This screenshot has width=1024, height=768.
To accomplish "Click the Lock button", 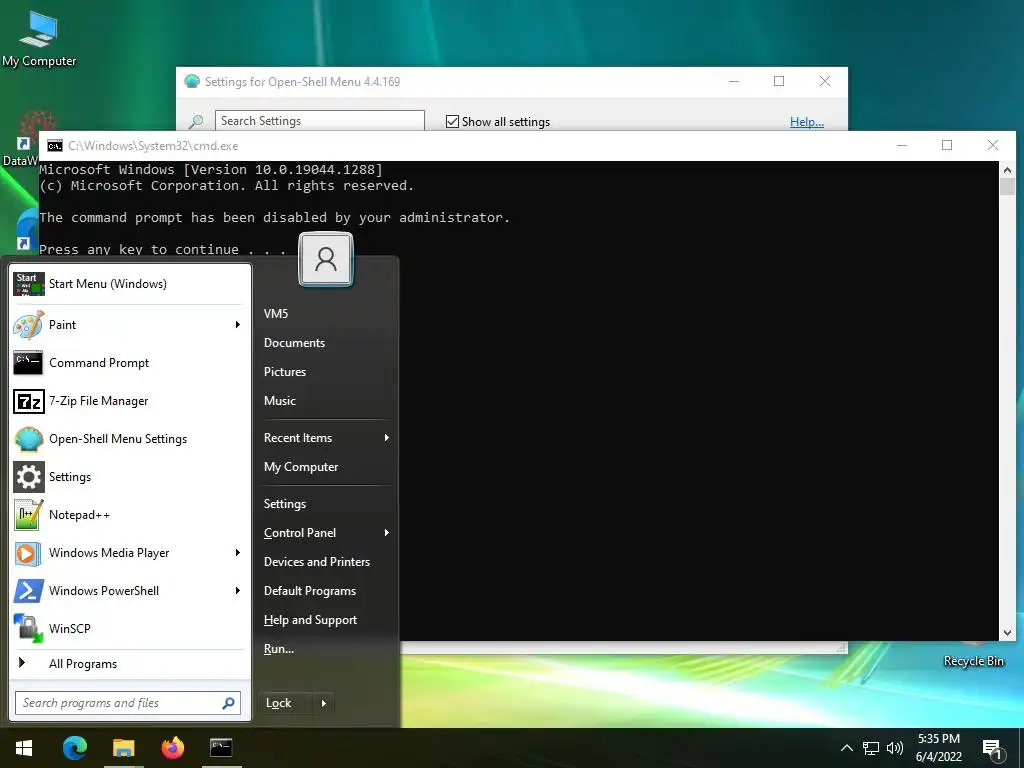I will coord(286,703).
